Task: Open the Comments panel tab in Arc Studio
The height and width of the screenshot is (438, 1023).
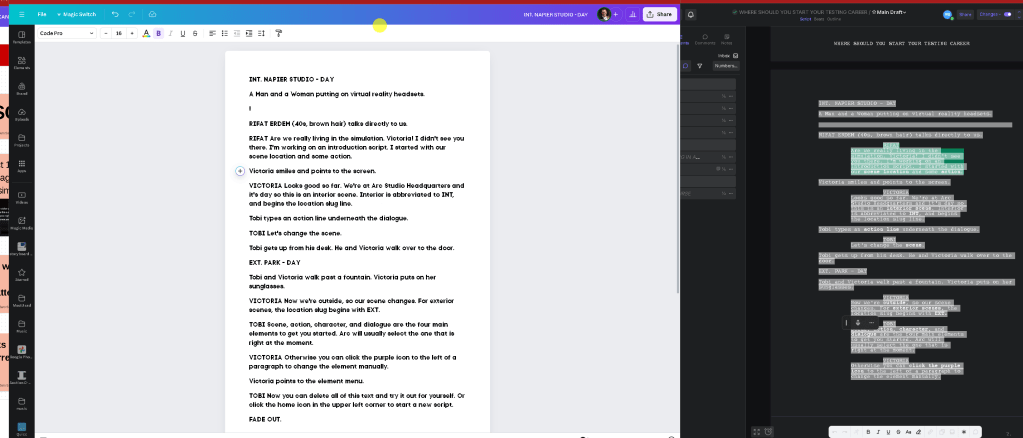Action: tap(705, 40)
